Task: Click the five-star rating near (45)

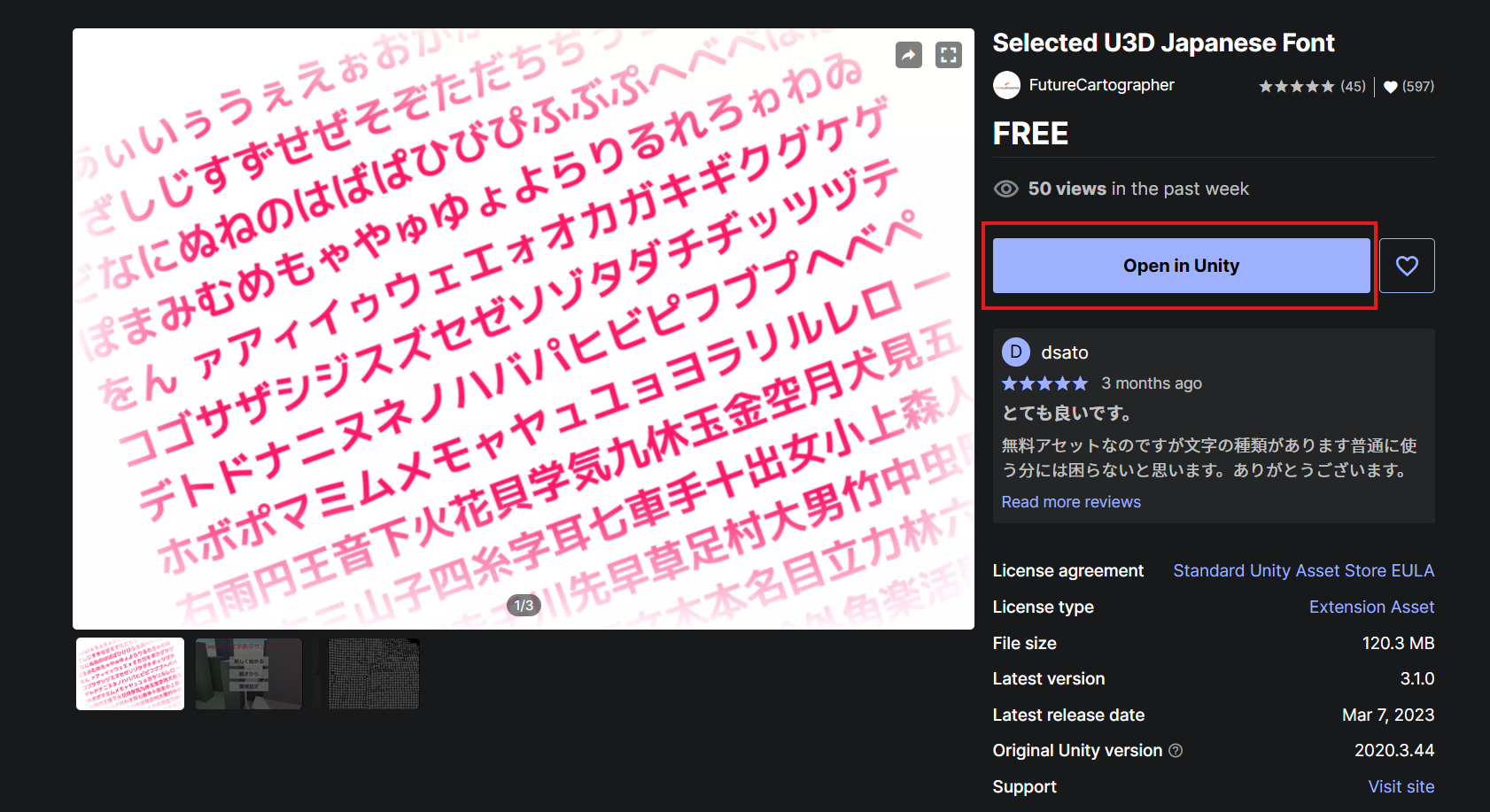Action: coord(1297,86)
